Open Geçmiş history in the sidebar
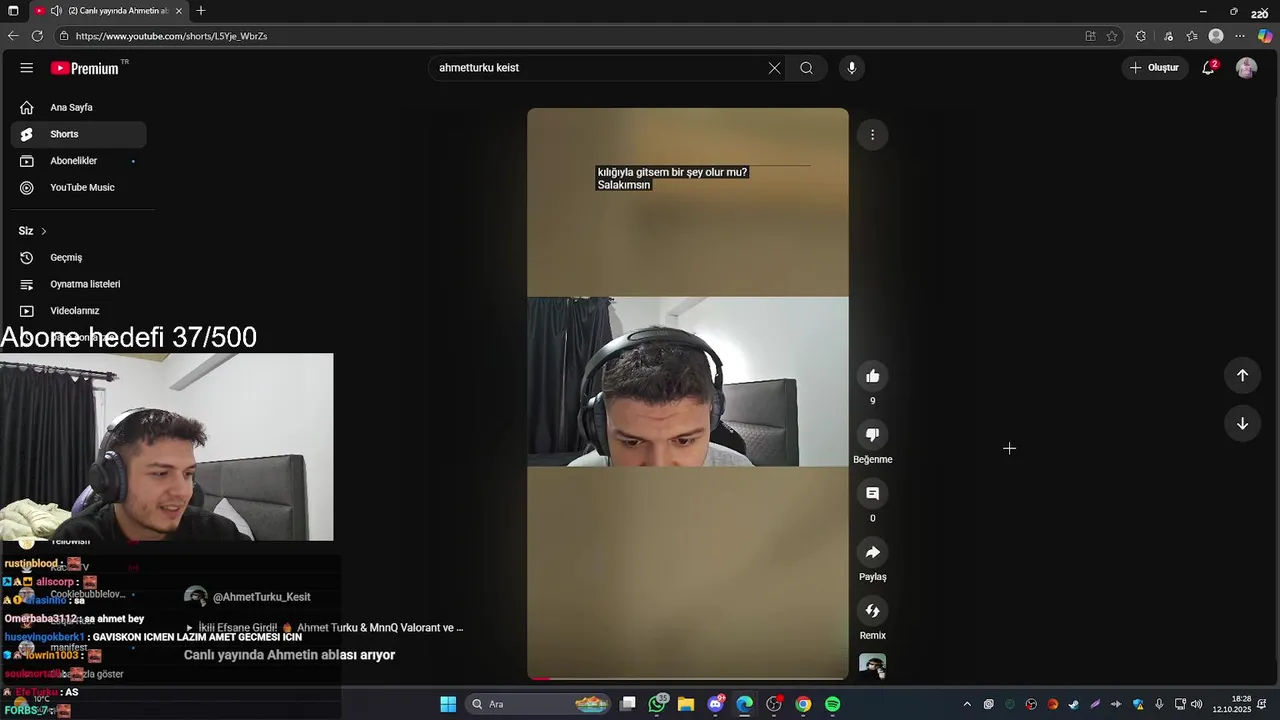 [x=78, y=258]
